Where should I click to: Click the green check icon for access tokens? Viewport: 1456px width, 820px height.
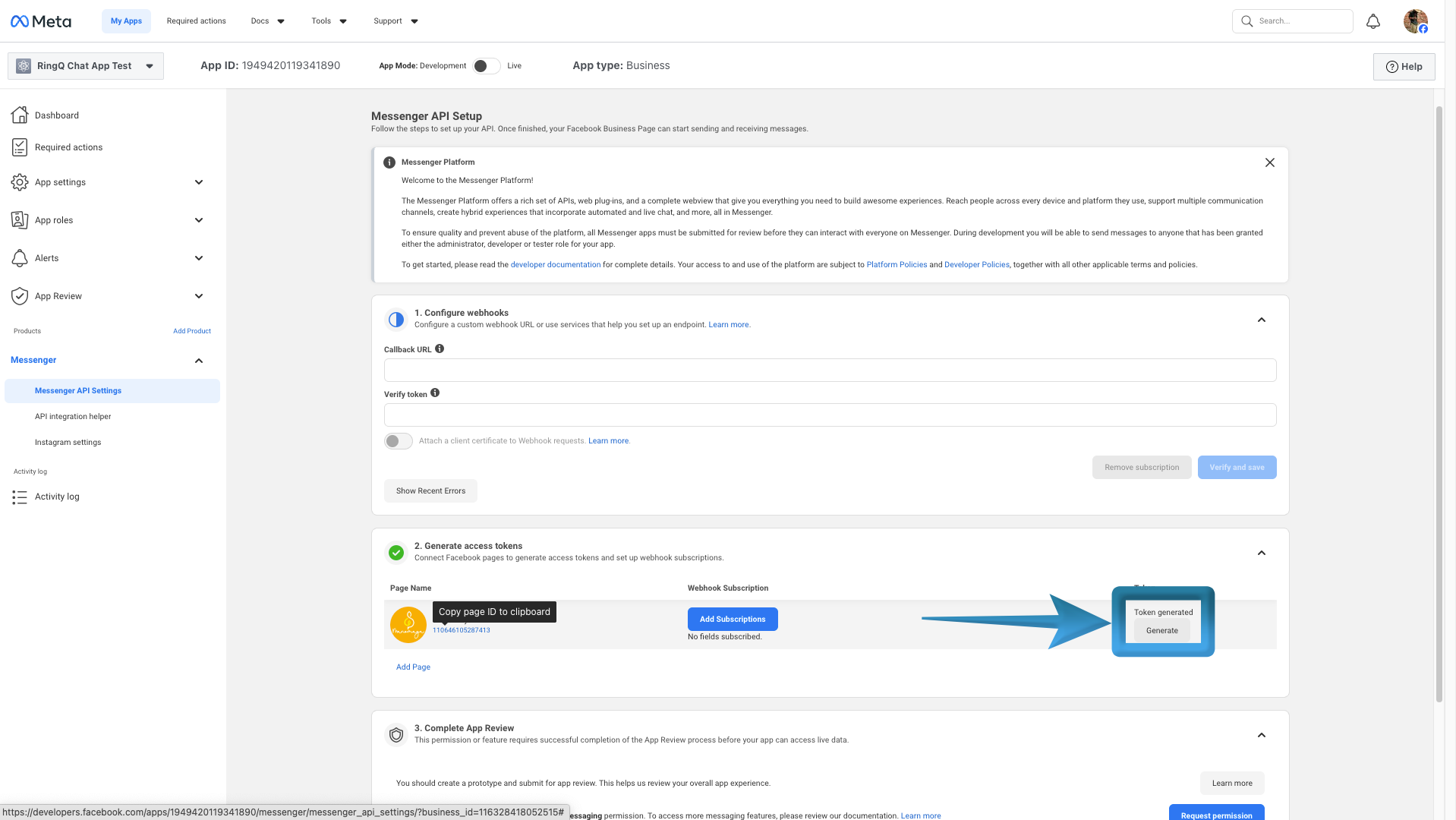(x=396, y=553)
